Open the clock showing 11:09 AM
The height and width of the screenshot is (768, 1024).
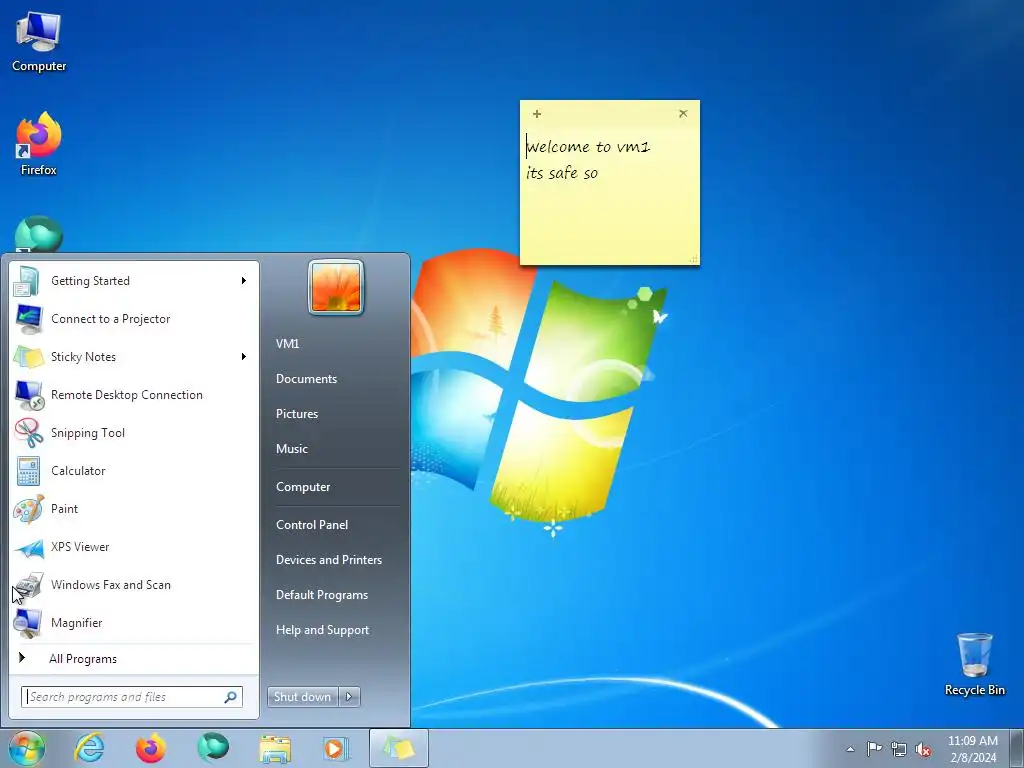click(972, 749)
